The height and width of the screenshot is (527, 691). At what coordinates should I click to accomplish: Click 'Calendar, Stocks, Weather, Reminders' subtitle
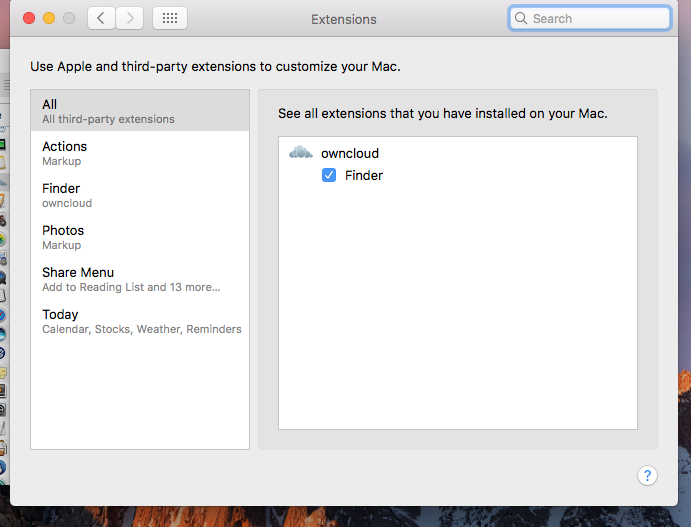click(x=142, y=329)
